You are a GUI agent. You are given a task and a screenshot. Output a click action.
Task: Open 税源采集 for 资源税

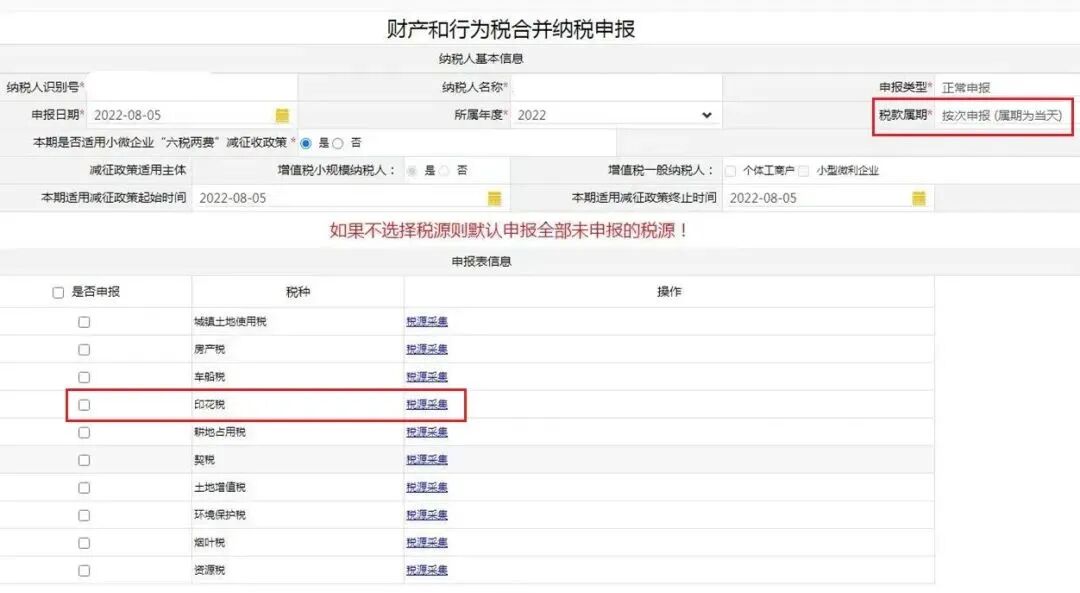pos(427,570)
